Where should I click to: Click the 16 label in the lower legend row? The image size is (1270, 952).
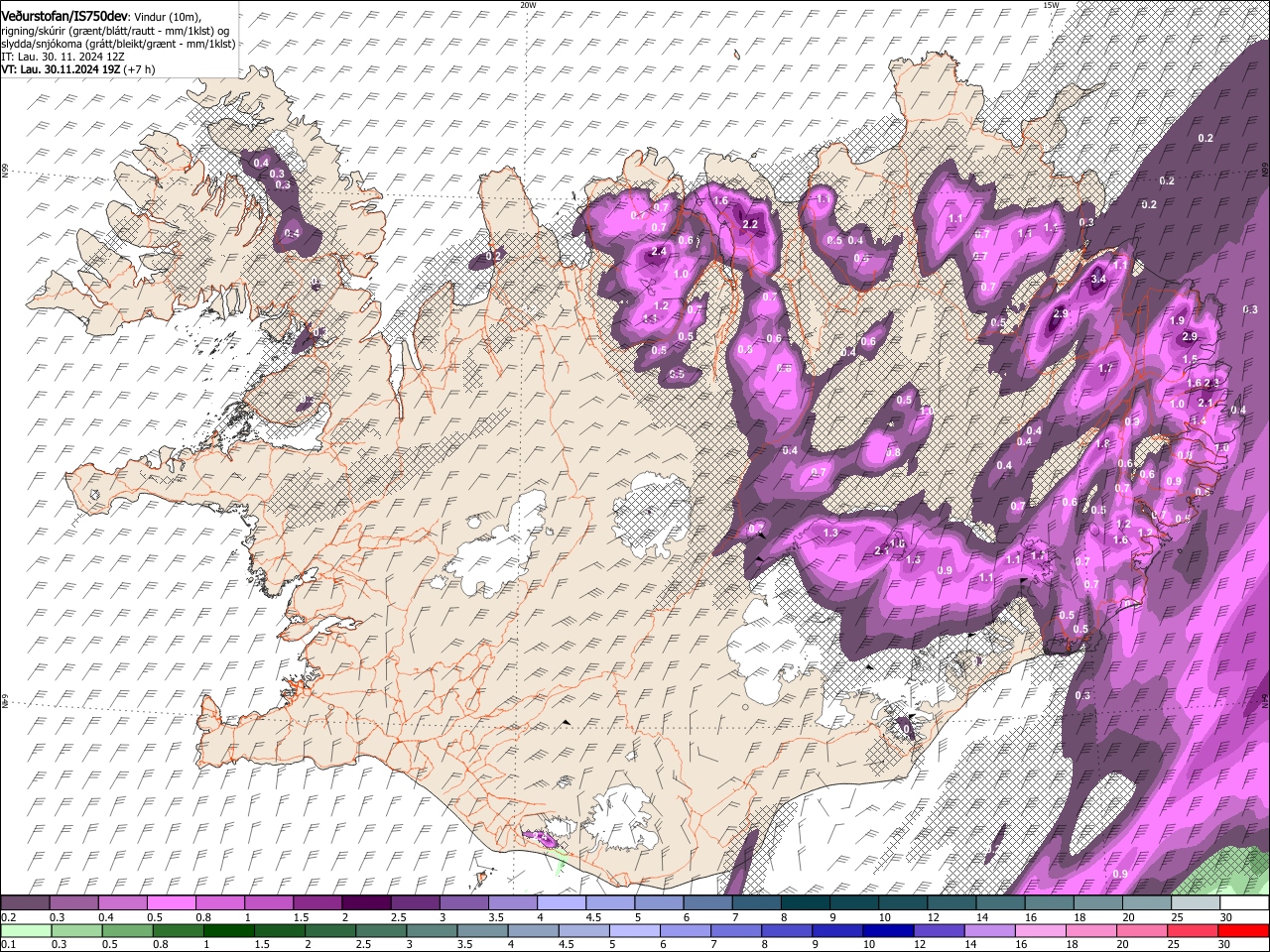click(x=1021, y=944)
